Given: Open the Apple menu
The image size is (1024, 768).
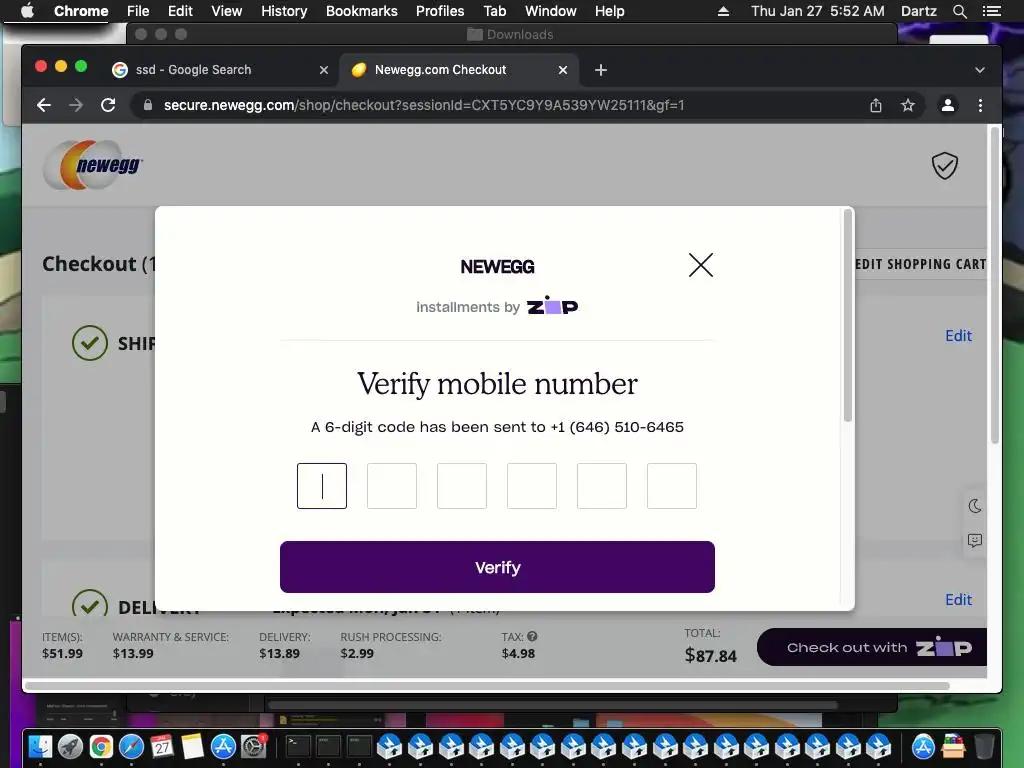Looking at the screenshot, I should [x=27, y=11].
